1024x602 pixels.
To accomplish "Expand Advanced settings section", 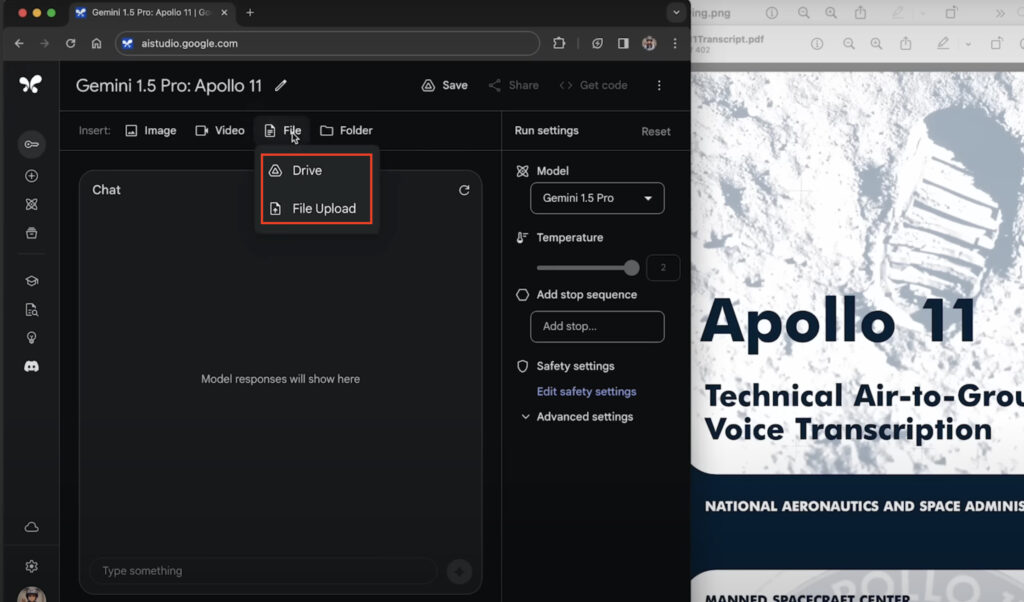I will click(x=577, y=417).
